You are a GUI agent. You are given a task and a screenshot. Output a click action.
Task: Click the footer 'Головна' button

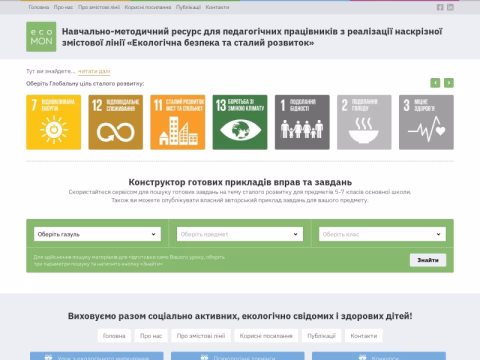(114, 336)
